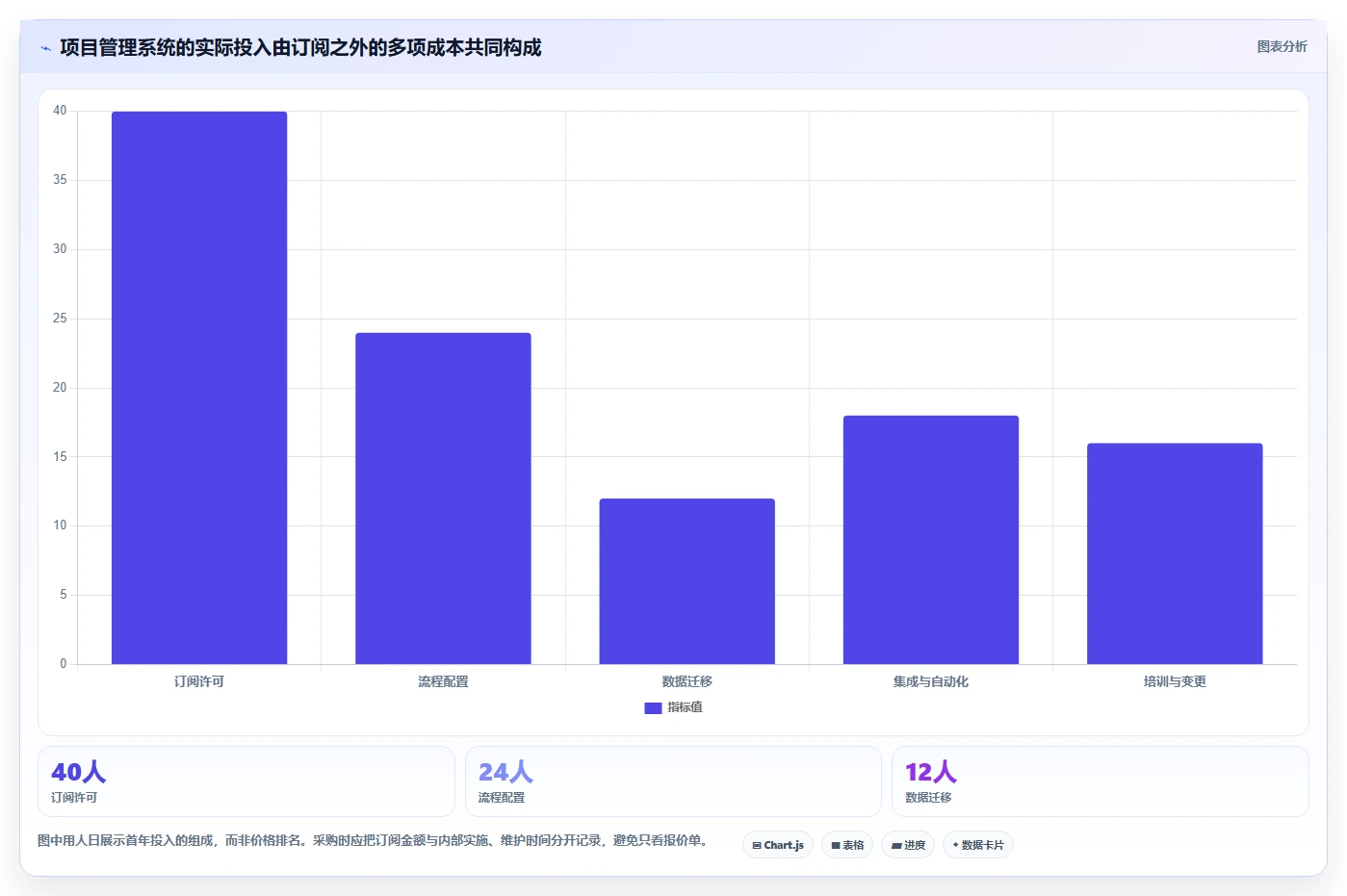Screen dimensions: 1347x896
Task: Select the 数据迁移 bar in chart
Action: tap(686, 581)
